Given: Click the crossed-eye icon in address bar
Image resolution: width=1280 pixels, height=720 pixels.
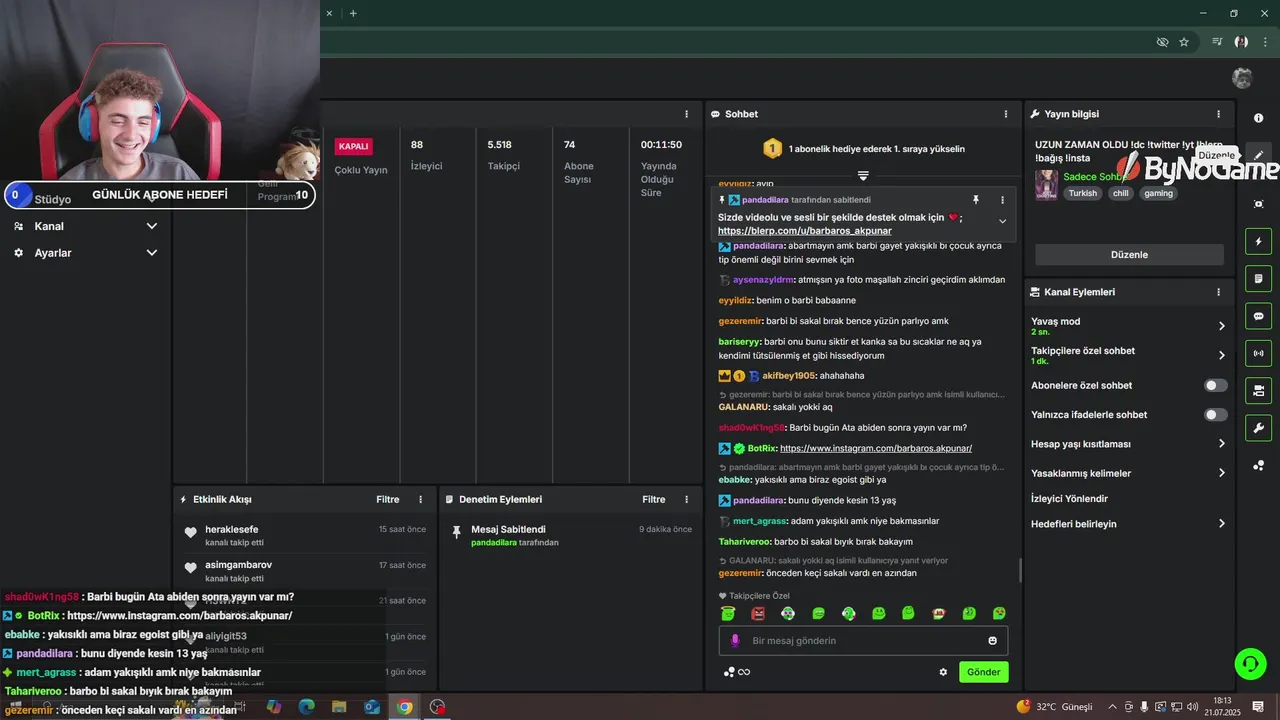Looking at the screenshot, I should pyautogui.click(x=1162, y=42).
